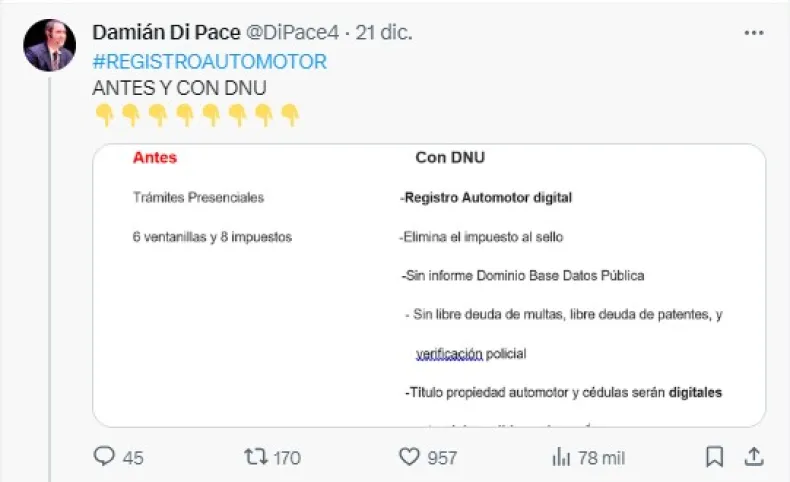Click the repost arrows icon
790x482 pixels.
[256, 457]
